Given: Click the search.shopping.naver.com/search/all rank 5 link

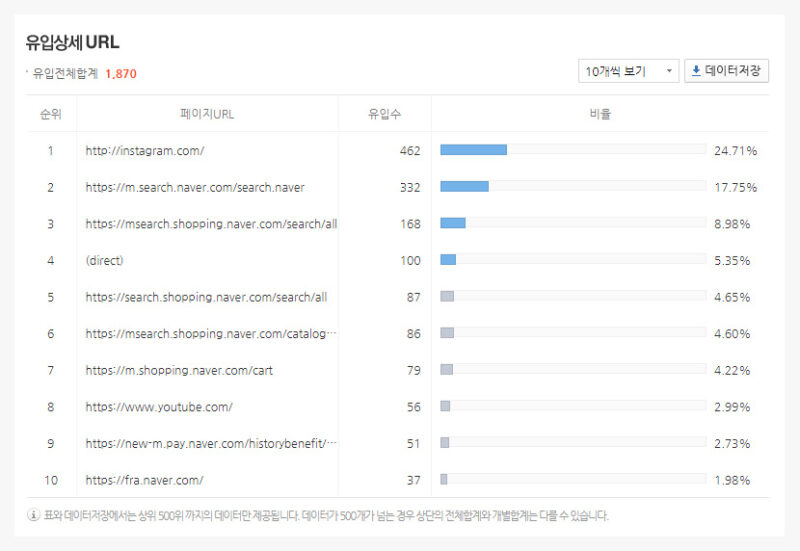Looking at the screenshot, I should click(x=206, y=297).
